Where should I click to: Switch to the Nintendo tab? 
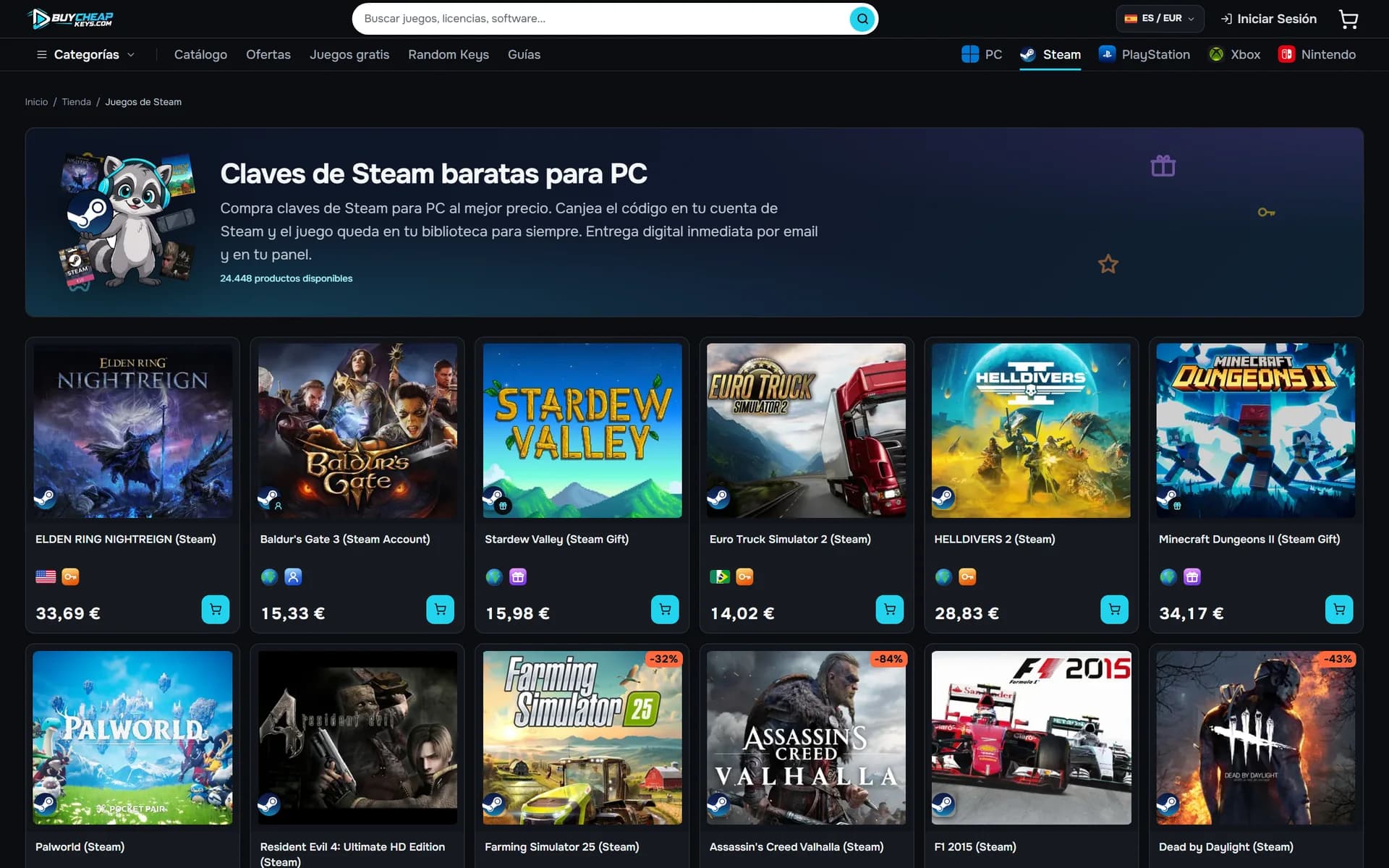pos(1317,54)
